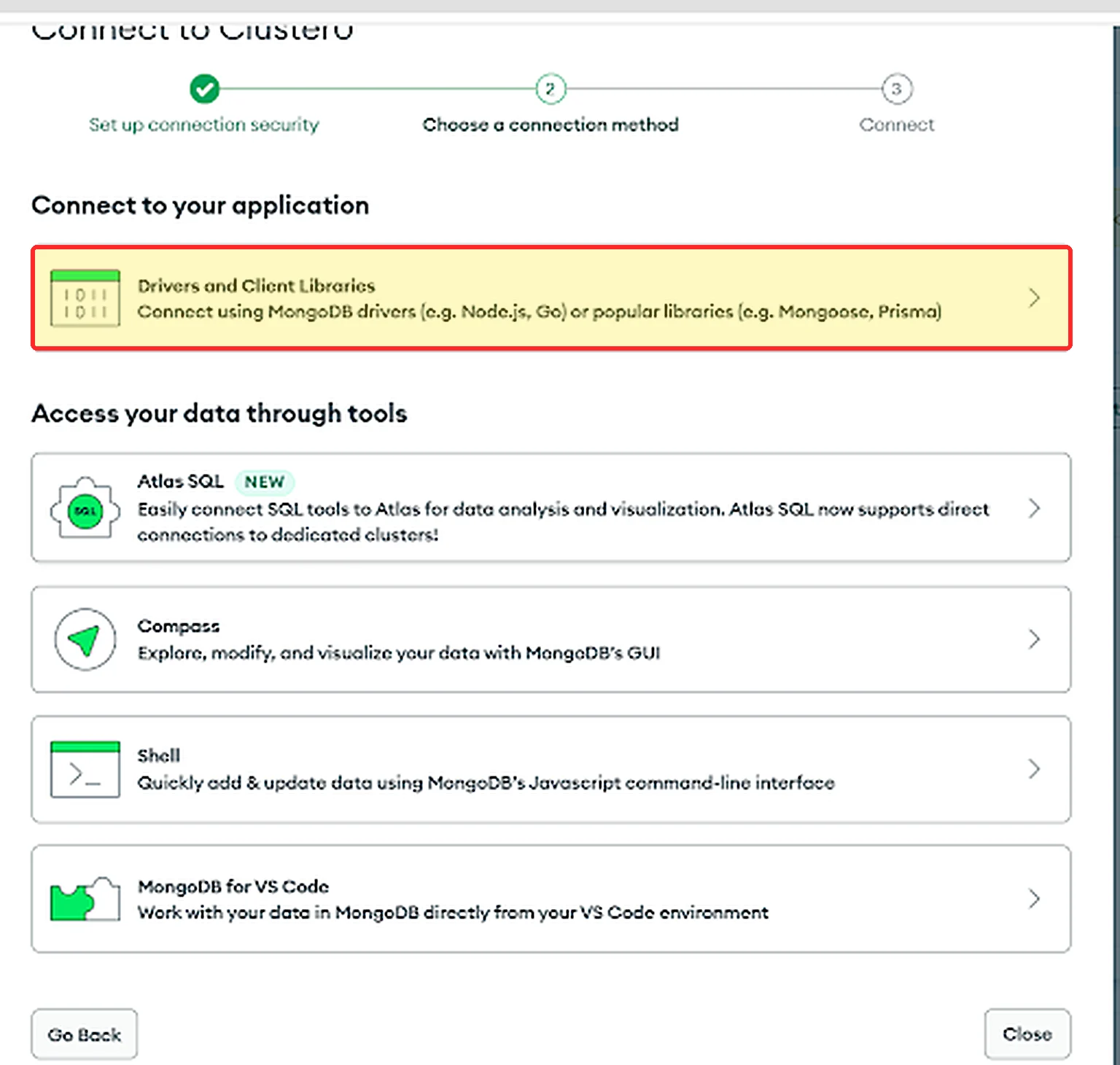Go to Set up connection security step

click(x=204, y=125)
